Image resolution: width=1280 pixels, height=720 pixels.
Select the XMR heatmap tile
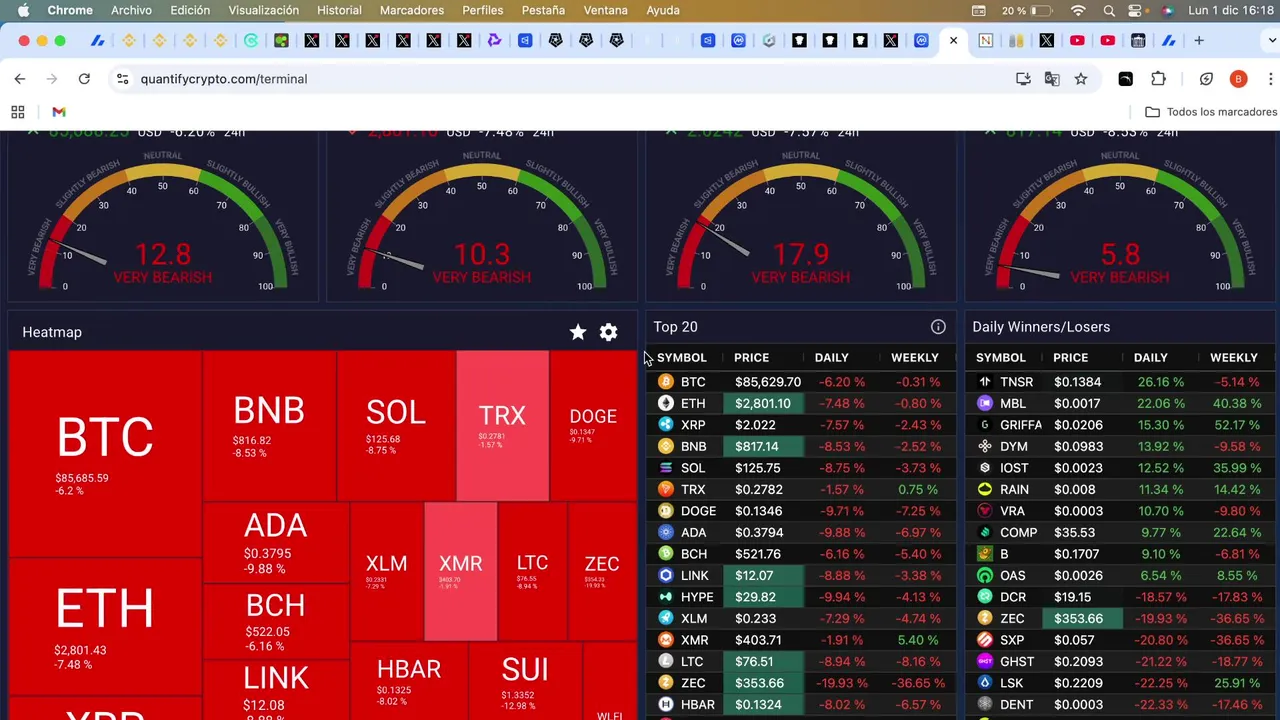[461, 571]
